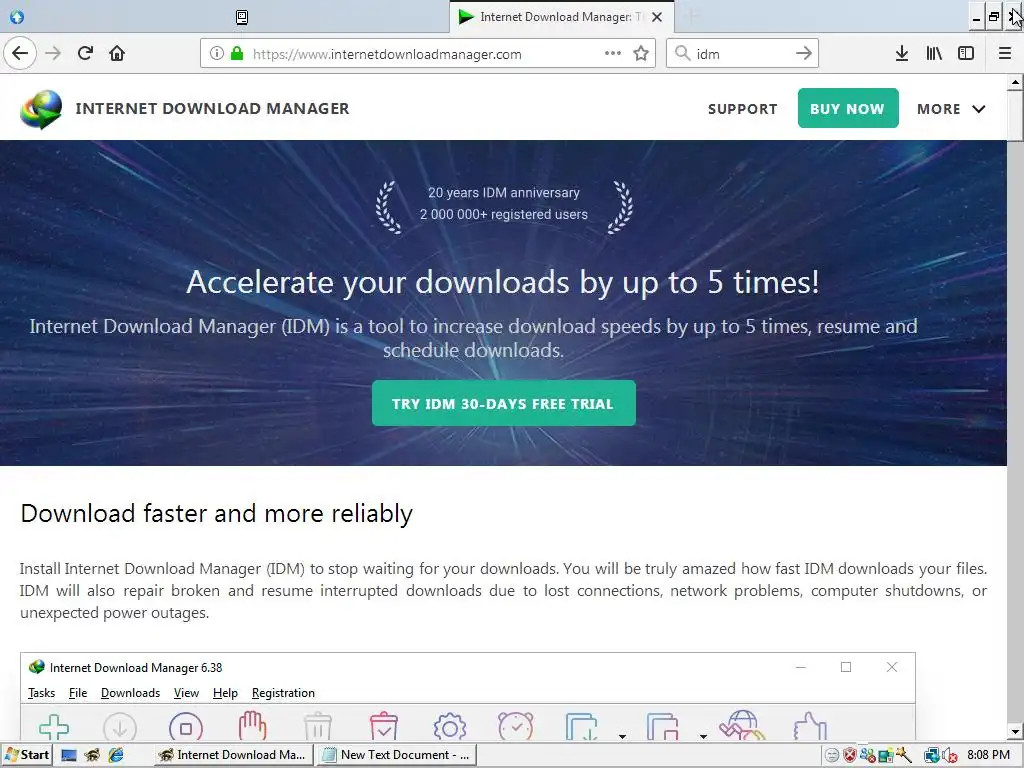Switch to the second tab with page icon
Screen dimensions: 1024x768
coord(242,17)
